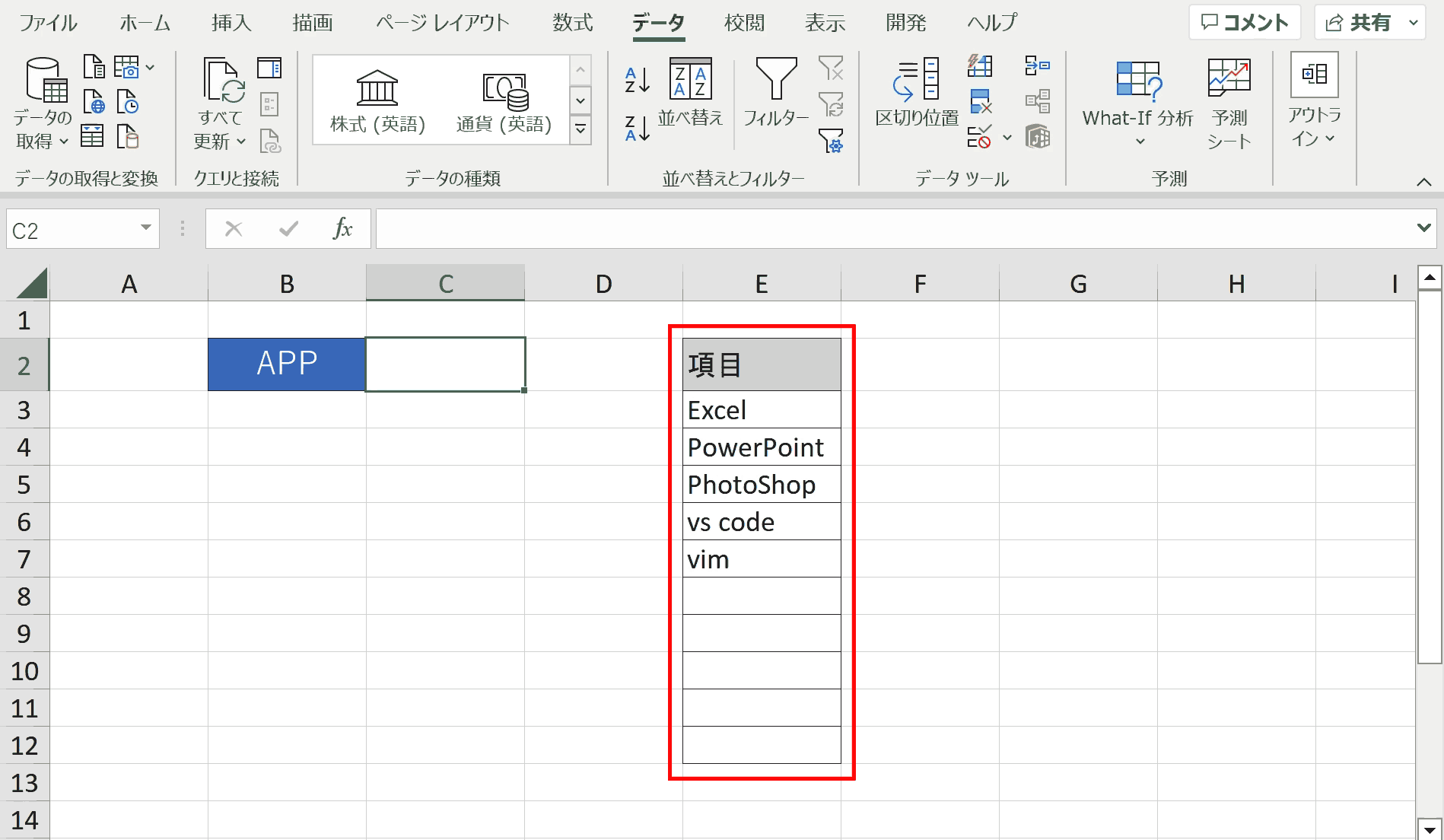1444x840 pixels.
Task: Switch to the 開発 tab
Action: [x=905, y=23]
